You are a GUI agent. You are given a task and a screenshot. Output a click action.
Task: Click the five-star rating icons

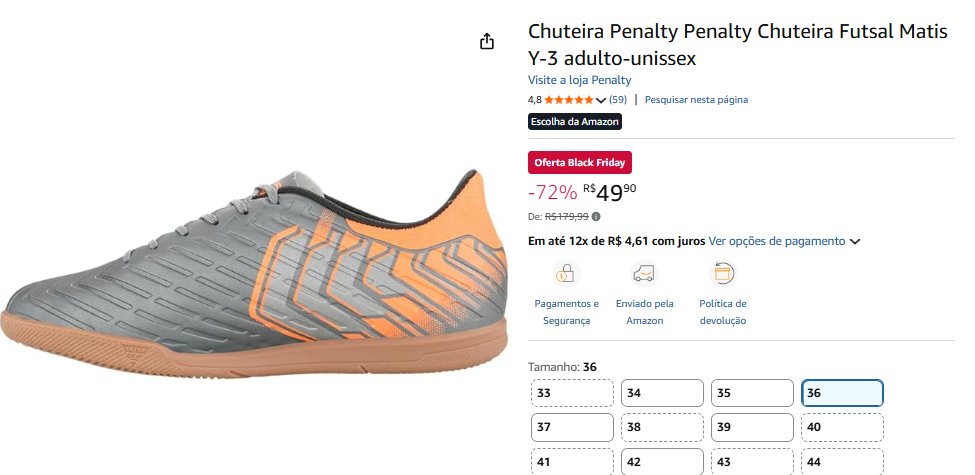pyautogui.click(x=568, y=100)
